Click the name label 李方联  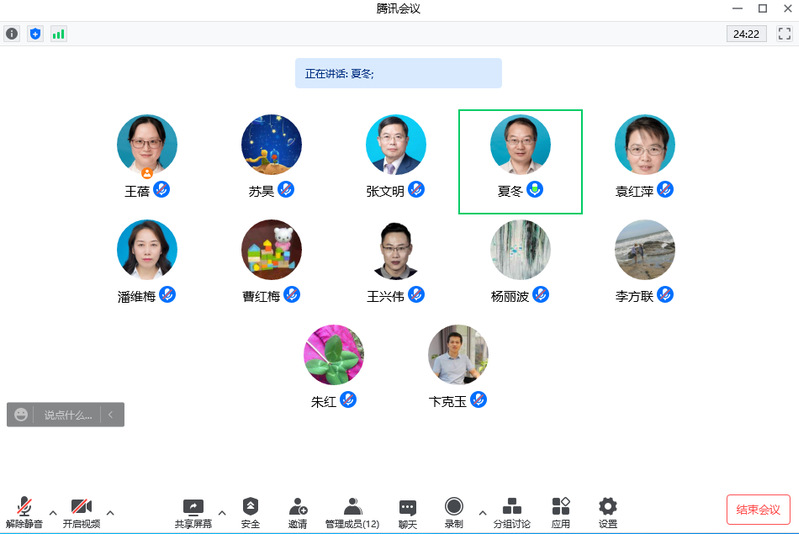(x=634, y=296)
